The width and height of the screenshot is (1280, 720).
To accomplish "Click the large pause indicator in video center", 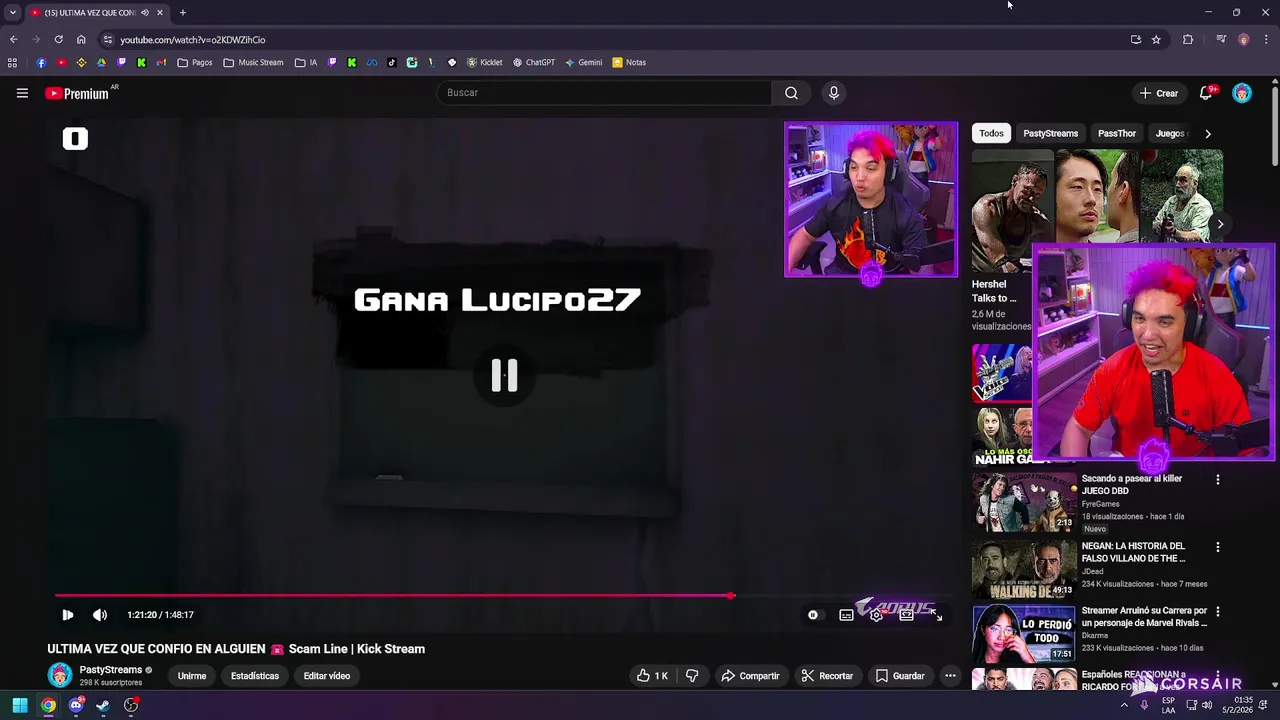I will click(x=504, y=375).
